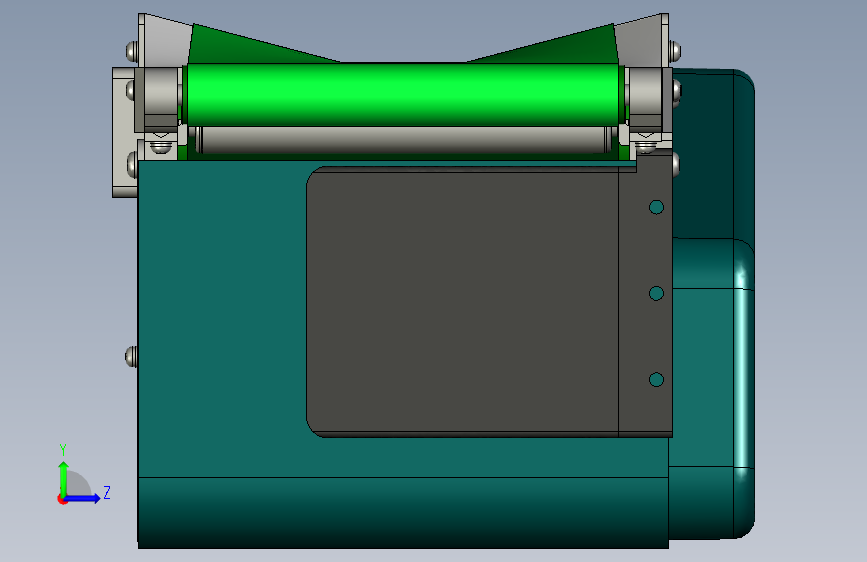Select the left gray bearing block holding roller

[x=161, y=100]
